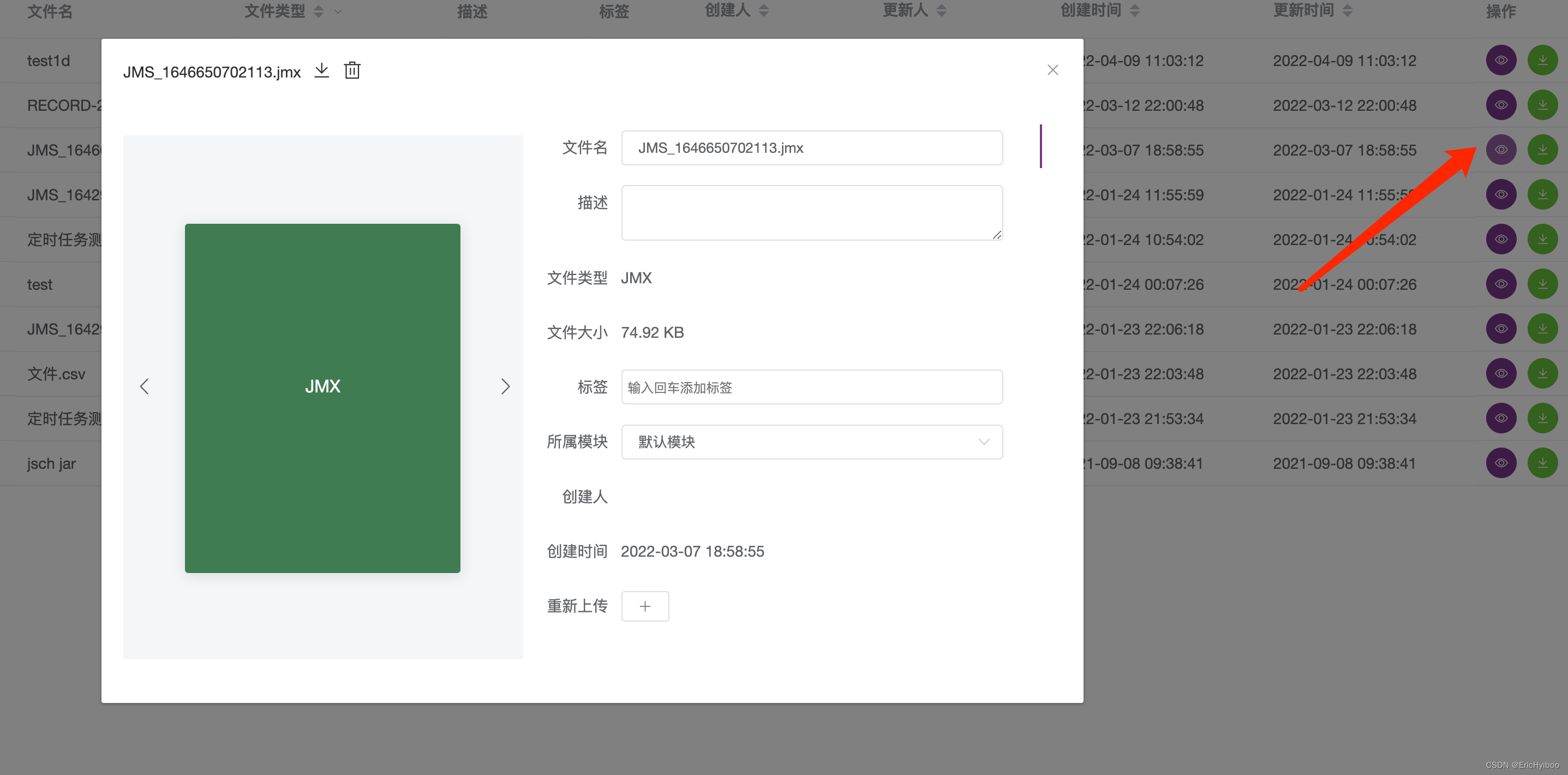
Task: Click the trash delete icon in dialog header
Action: (352, 70)
